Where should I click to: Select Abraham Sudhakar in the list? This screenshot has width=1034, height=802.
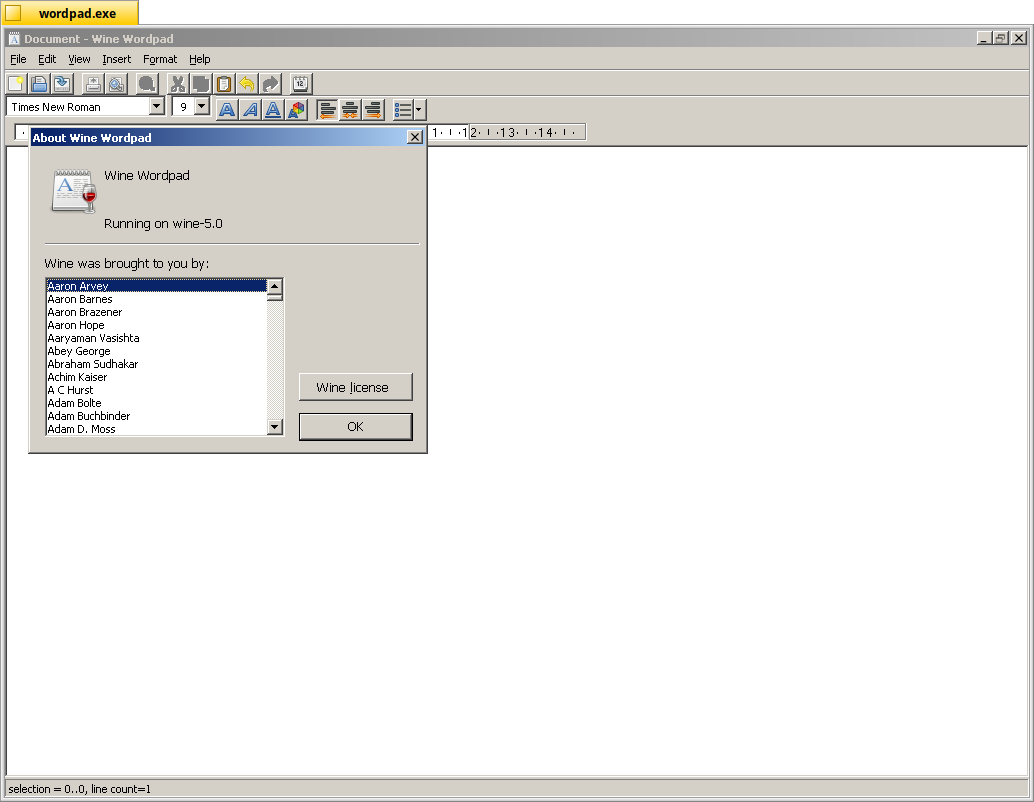(156, 364)
